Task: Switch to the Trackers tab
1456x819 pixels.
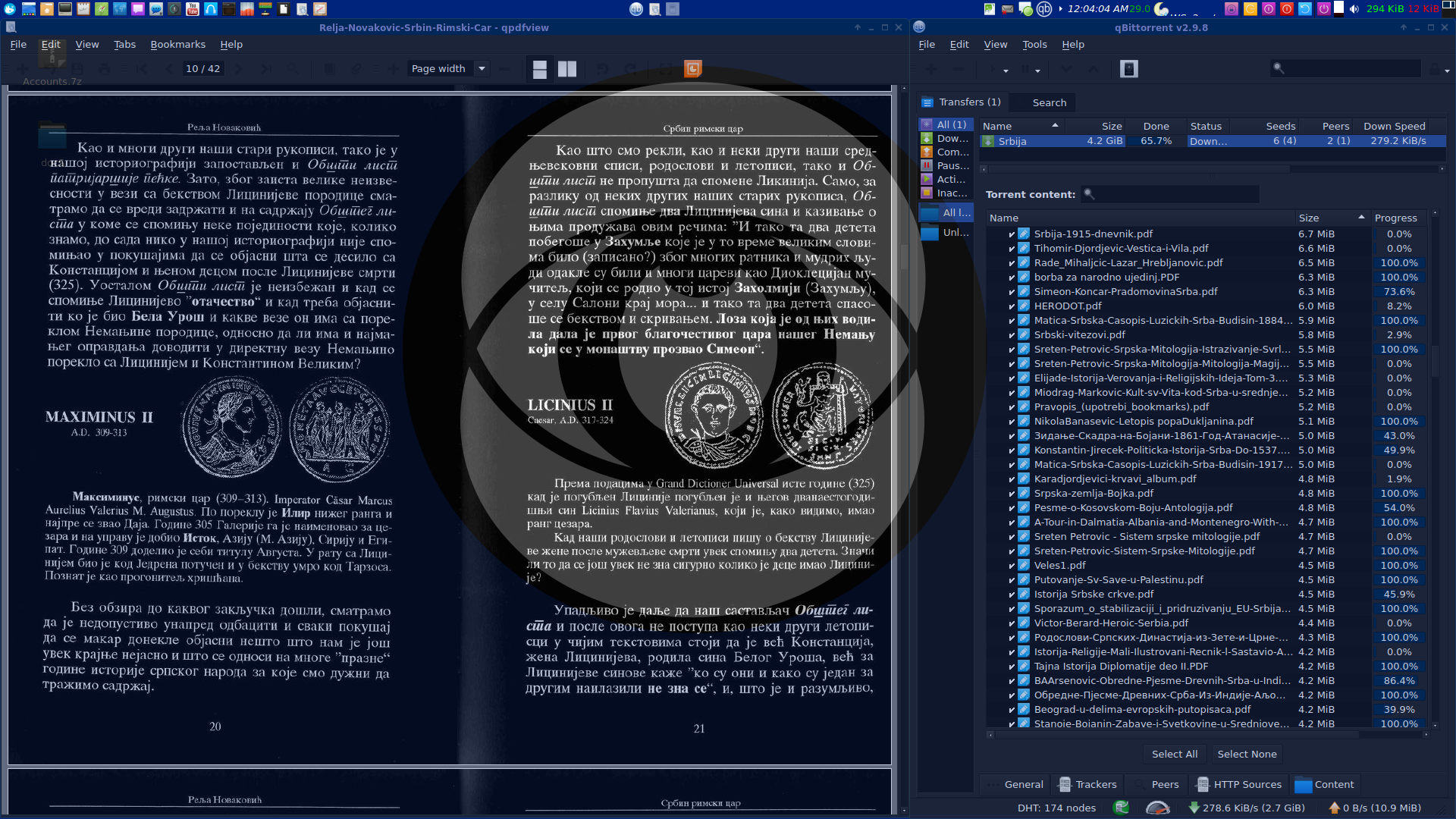Action: [x=1088, y=785]
